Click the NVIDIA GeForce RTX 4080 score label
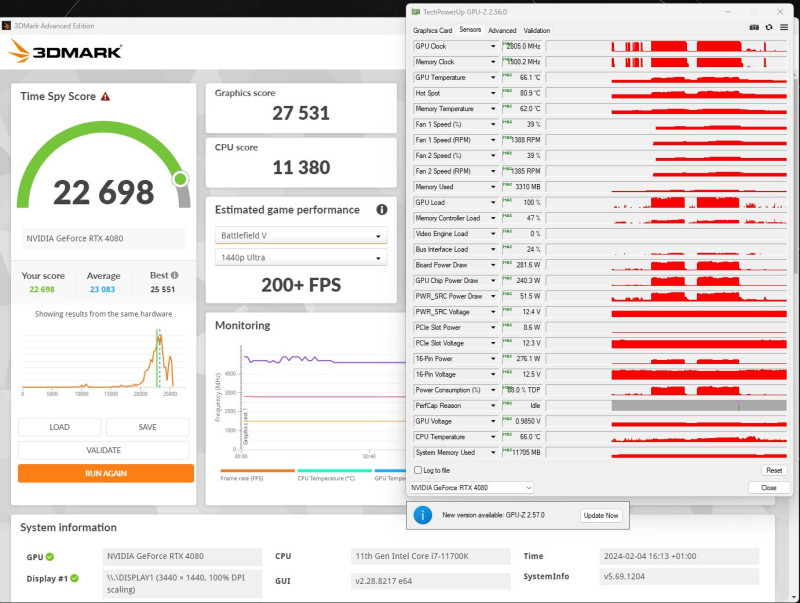The height and width of the screenshot is (603, 800). [104, 238]
